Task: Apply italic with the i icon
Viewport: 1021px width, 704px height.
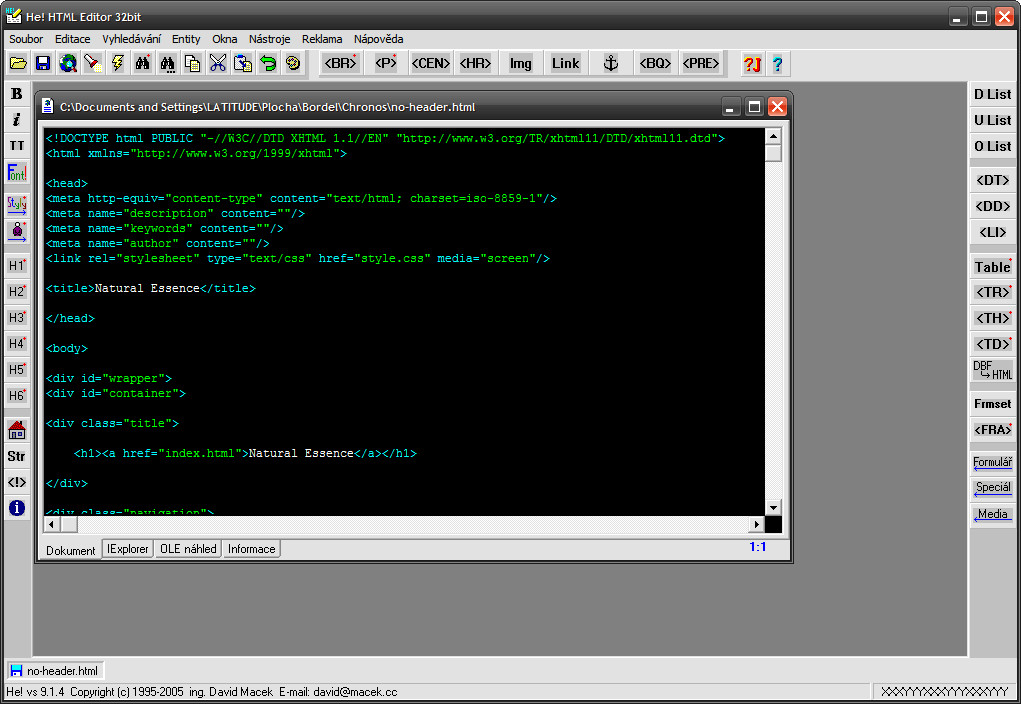Action: (x=17, y=120)
